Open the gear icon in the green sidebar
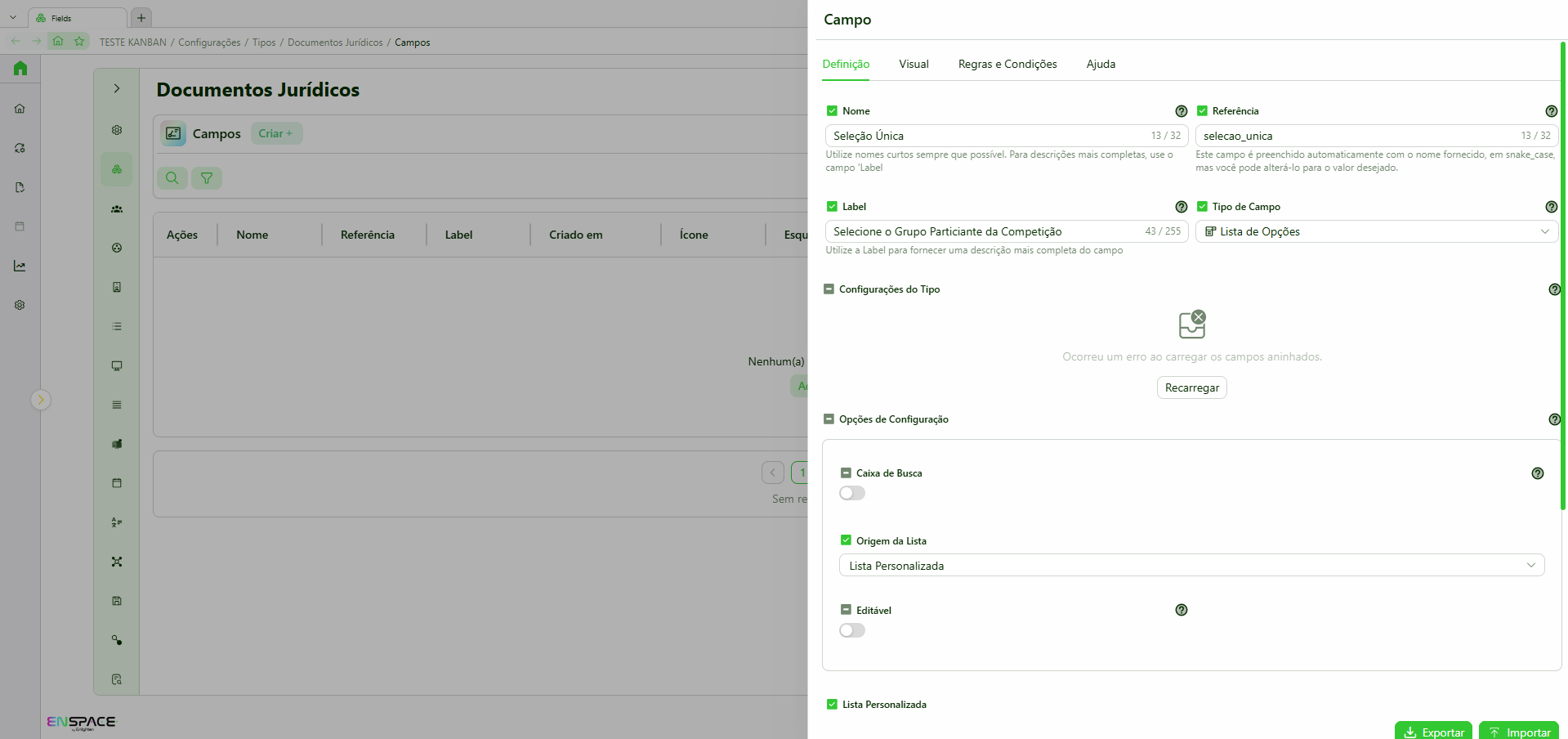 117,130
